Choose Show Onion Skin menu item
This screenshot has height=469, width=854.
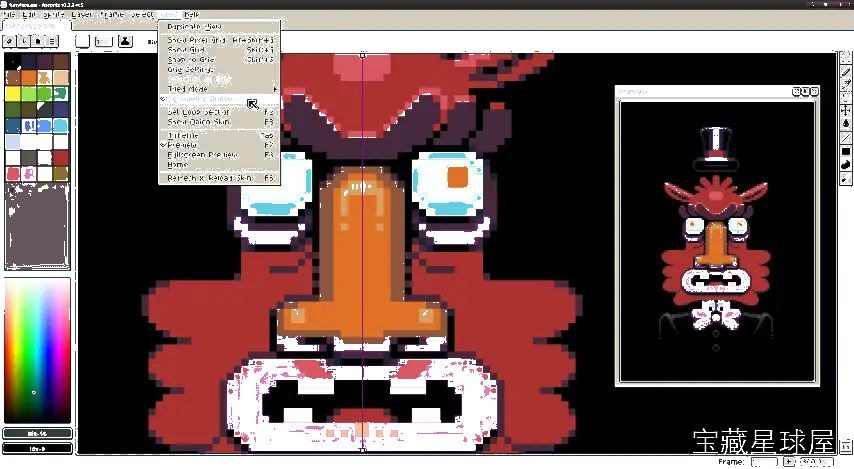pos(219,121)
